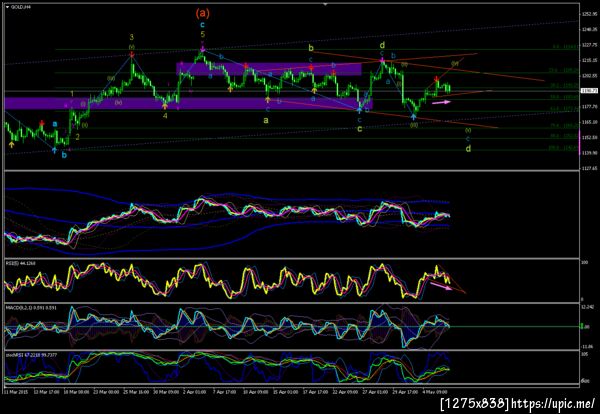
Task: Click the 1177.70 price scale label
Action: pyautogui.click(x=590, y=106)
